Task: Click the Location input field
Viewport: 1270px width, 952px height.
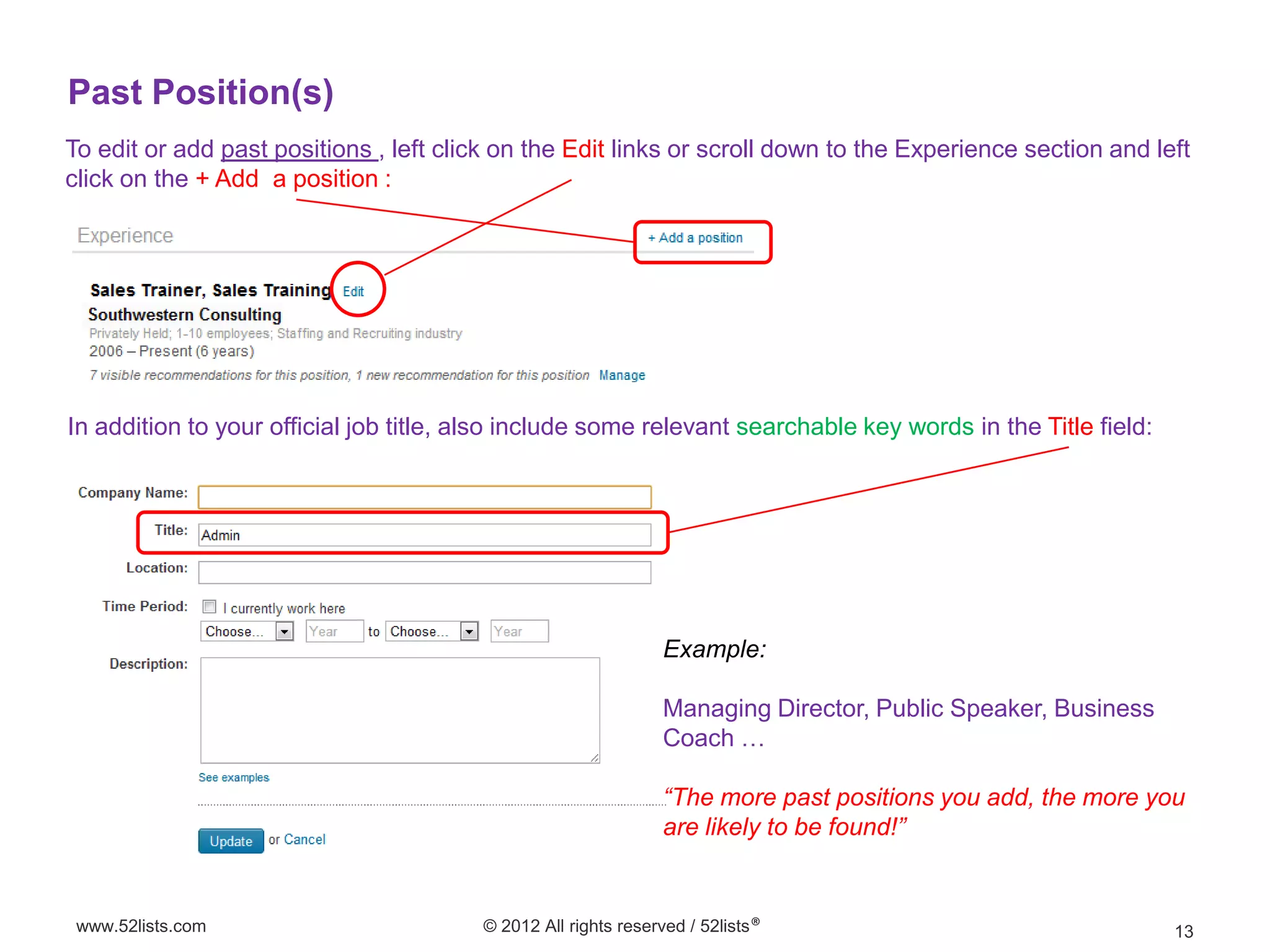Action: click(x=425, y=572)
